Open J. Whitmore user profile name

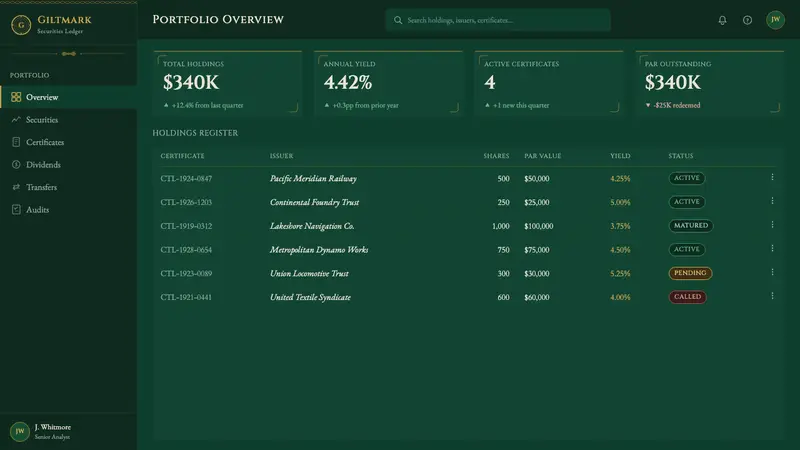53,427
